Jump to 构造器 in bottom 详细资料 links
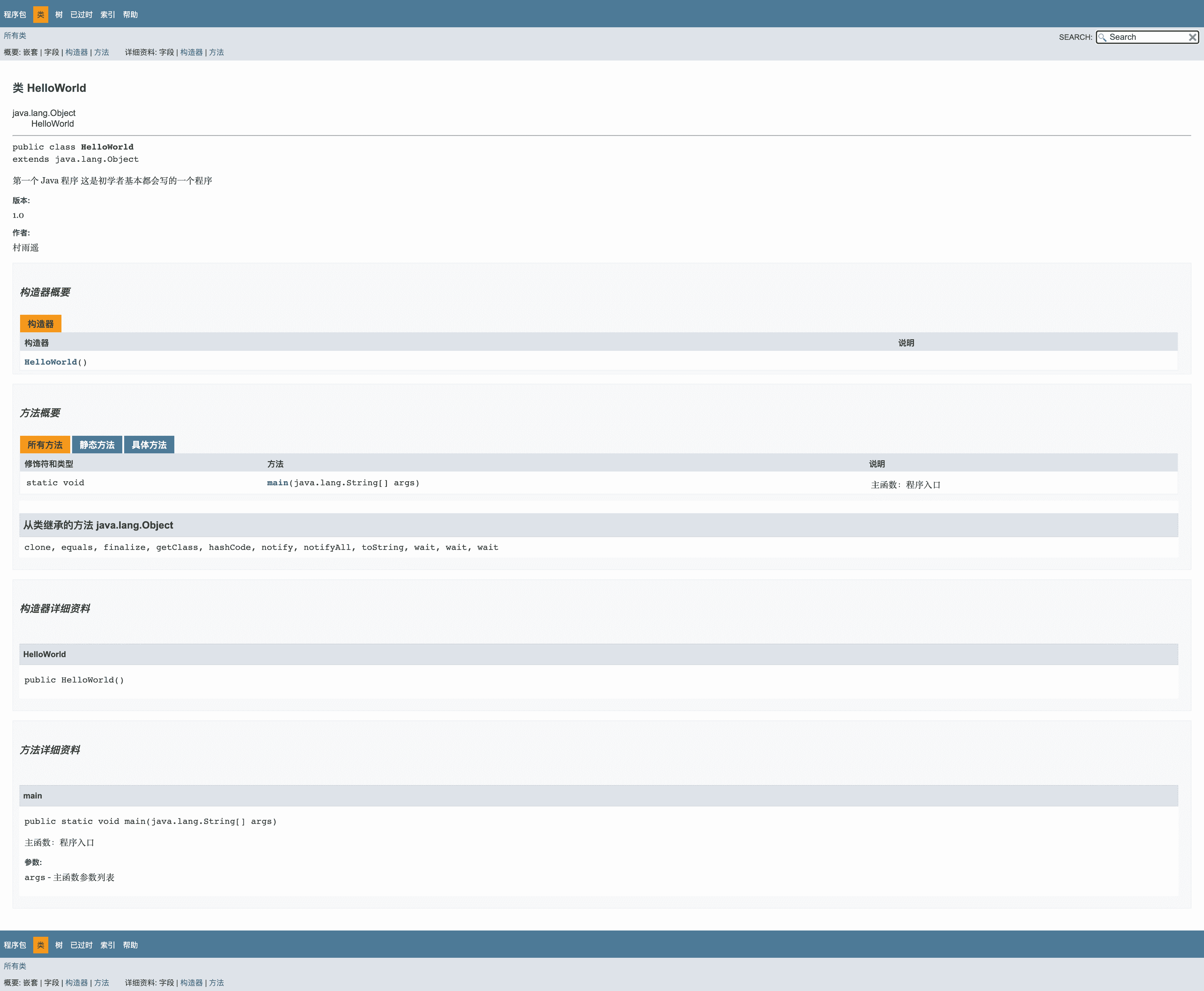Image resolution: width=1204 pixels, height=991 pixels. pyautogui.click(x=191, y=983)
